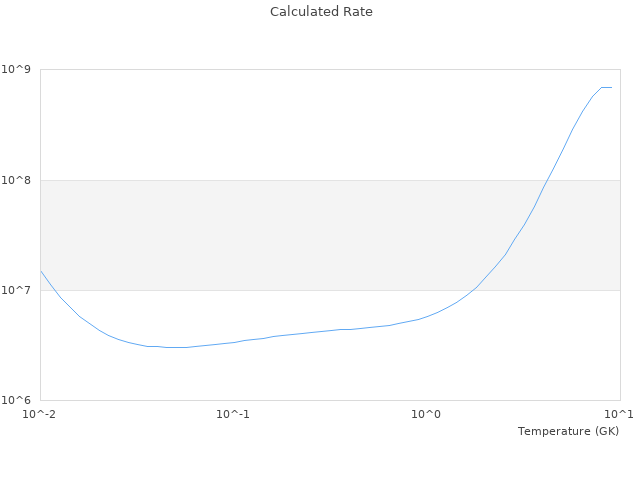Select the 10^8 y-axis tick label

click(x=19, y=180)
